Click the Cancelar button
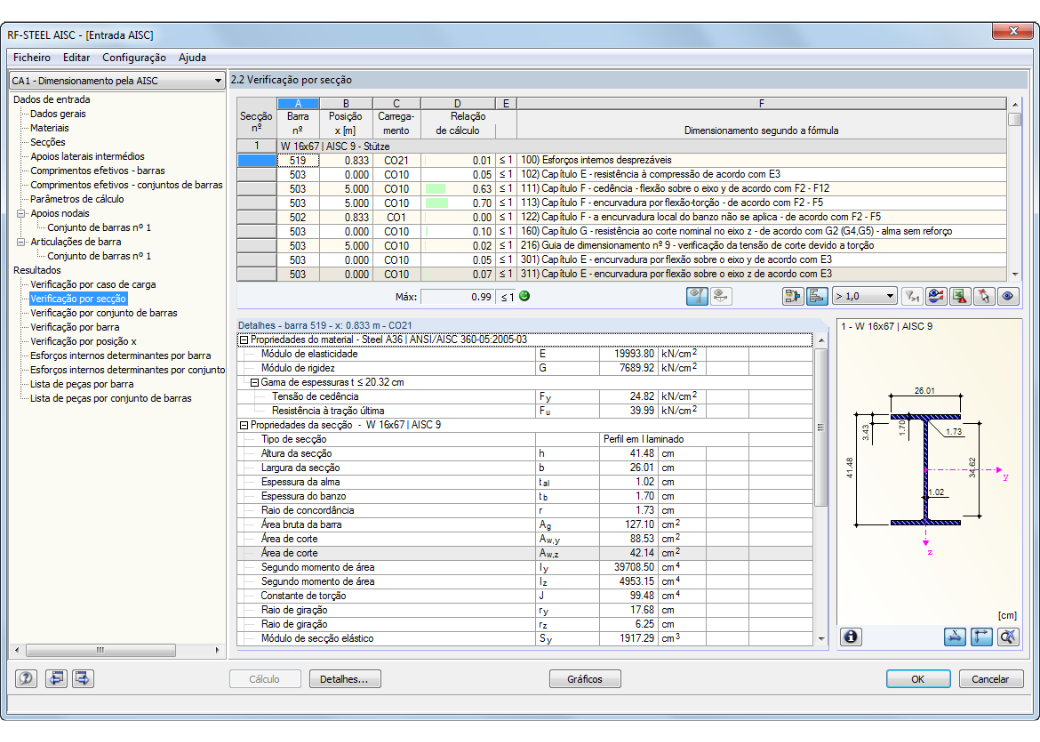 [x=990, y=679]
